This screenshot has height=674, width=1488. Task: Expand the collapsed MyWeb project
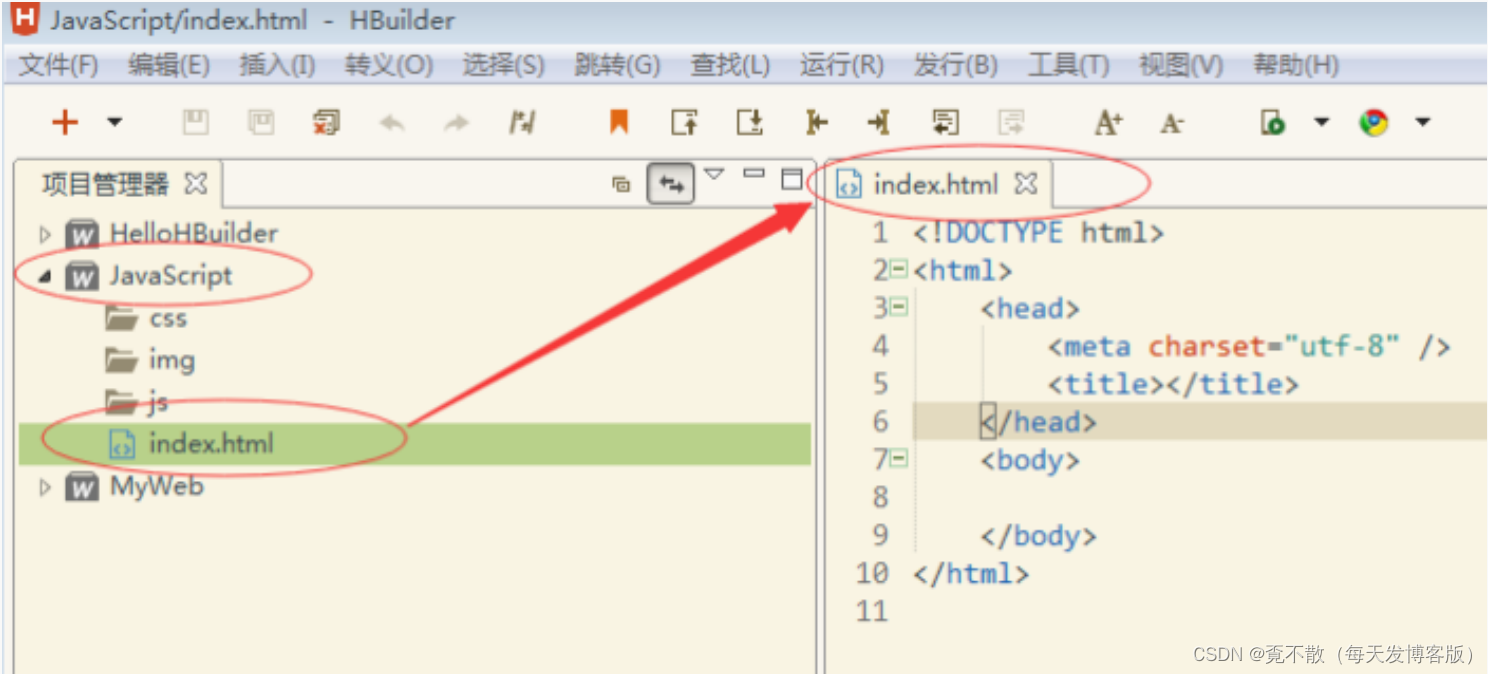44,487
